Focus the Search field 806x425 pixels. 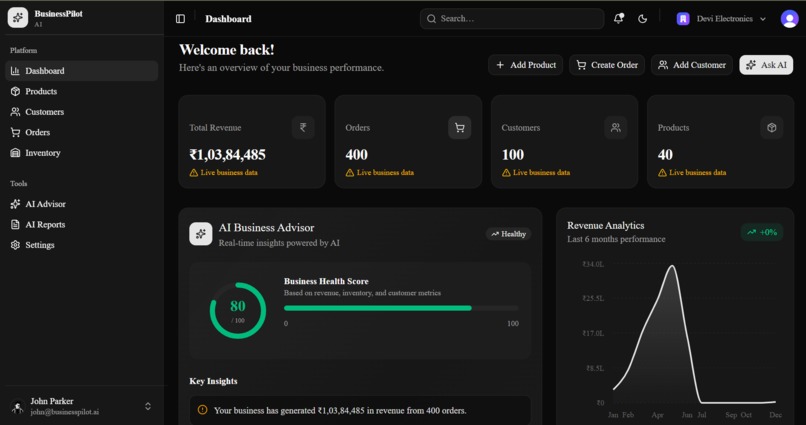[x=512, y=19]
